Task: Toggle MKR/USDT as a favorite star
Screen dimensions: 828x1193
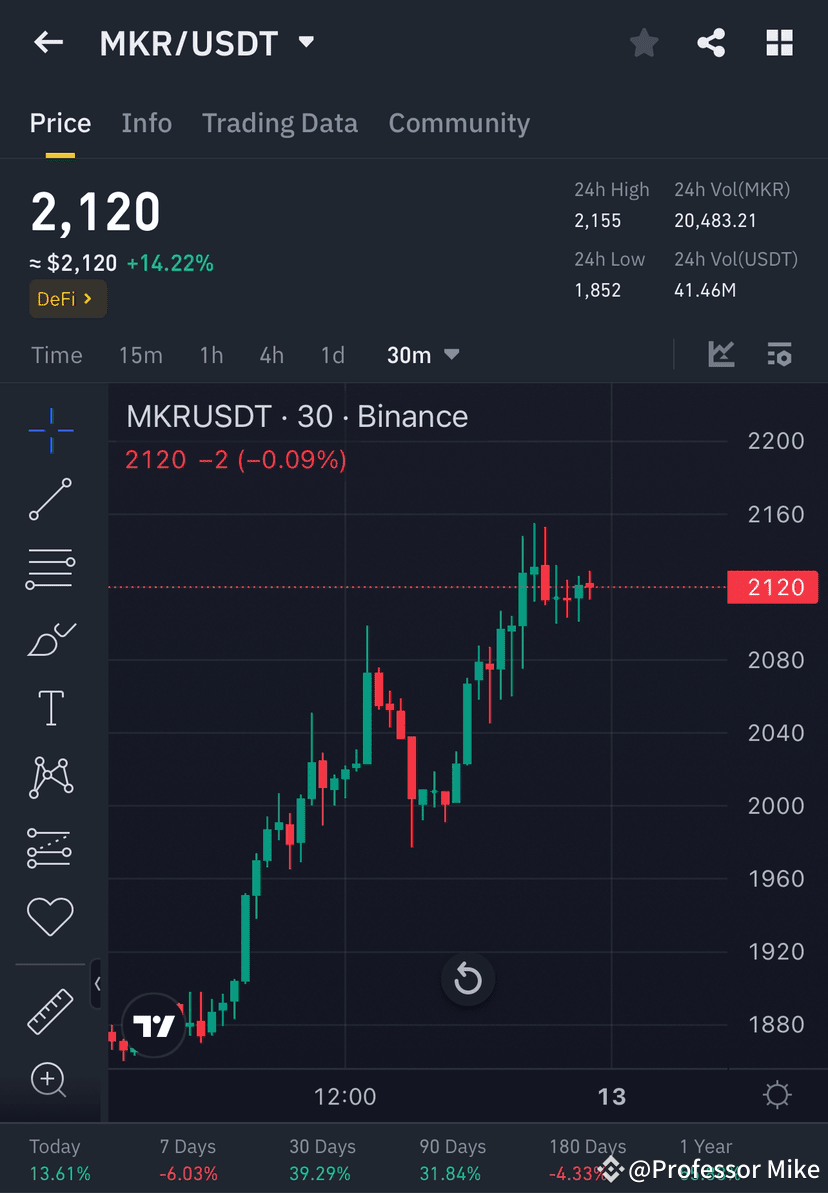Action: 643,42
